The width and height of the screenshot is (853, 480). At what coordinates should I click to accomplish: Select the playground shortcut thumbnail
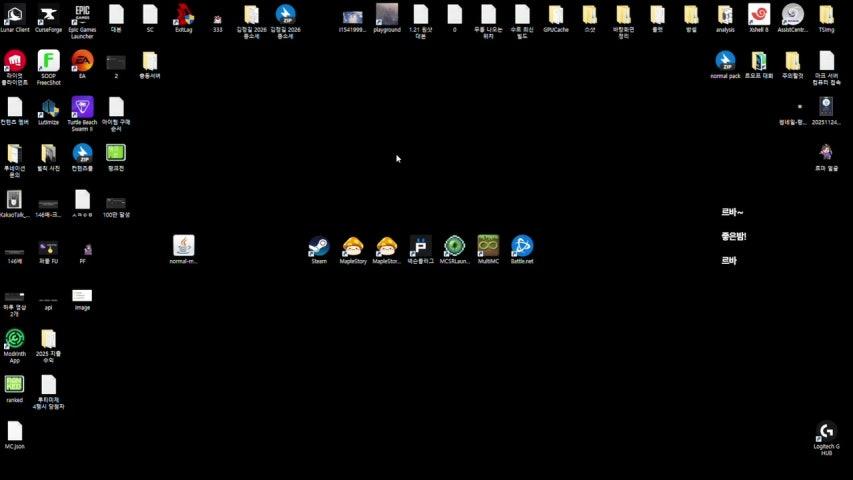(x=387, y=15)
